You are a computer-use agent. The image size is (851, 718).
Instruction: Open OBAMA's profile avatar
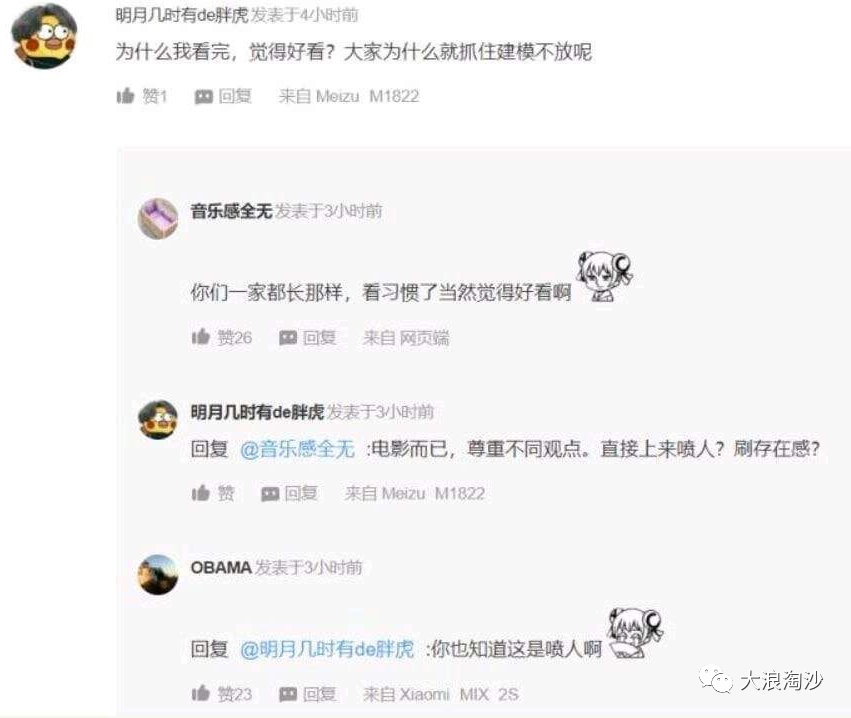point(158,575)
